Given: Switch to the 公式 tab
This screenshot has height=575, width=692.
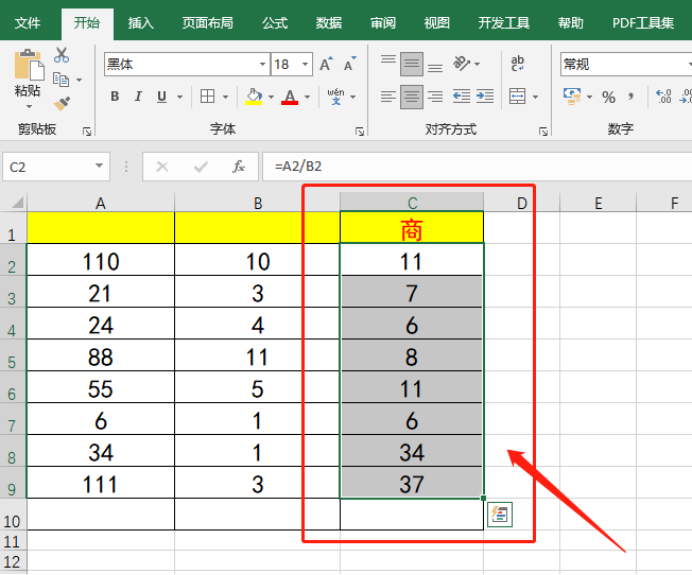Looking at the screenshot, I should pyautogui.click(x=275, y=23).
